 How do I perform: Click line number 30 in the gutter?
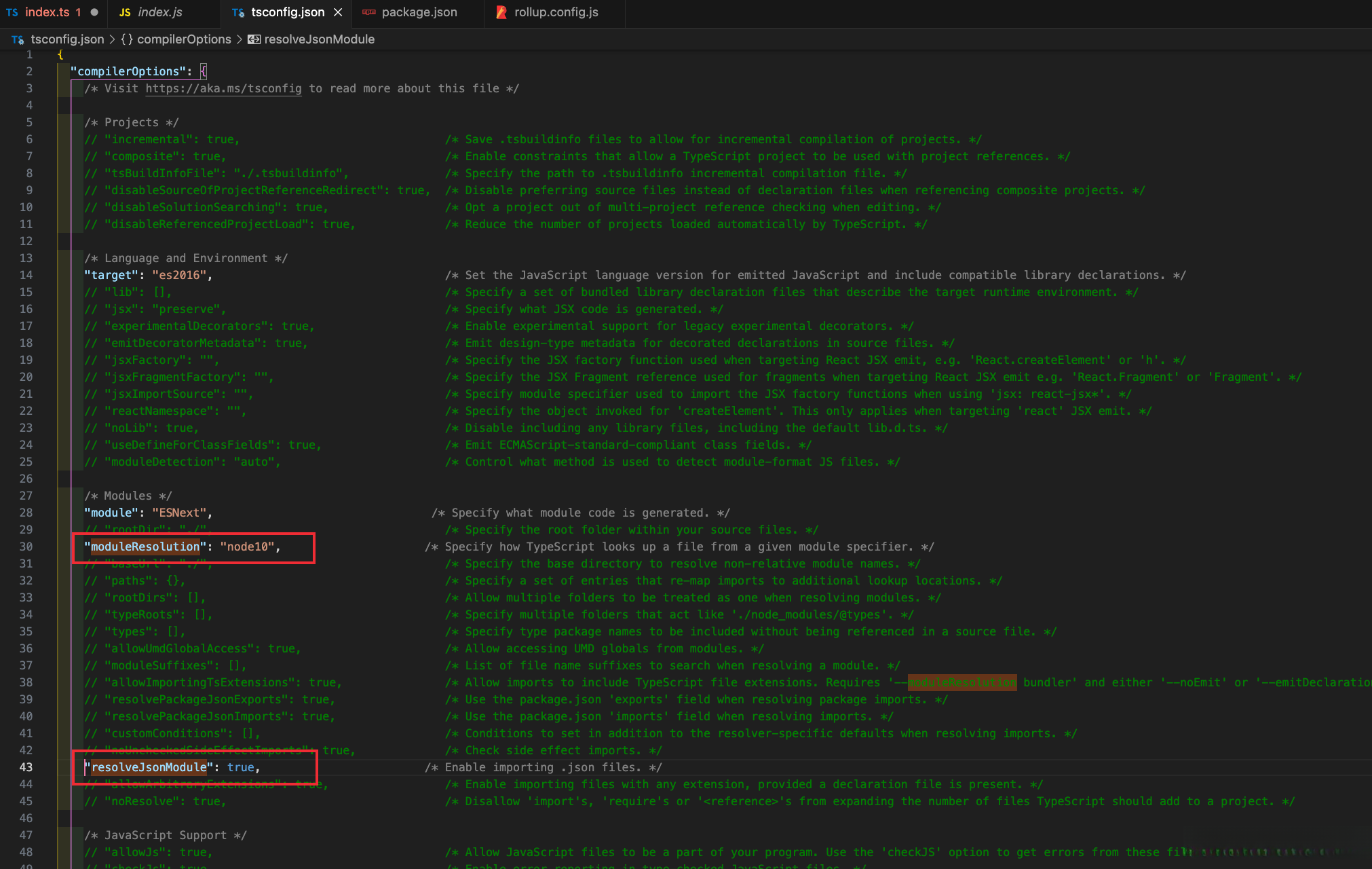click(x=26, y=547)
